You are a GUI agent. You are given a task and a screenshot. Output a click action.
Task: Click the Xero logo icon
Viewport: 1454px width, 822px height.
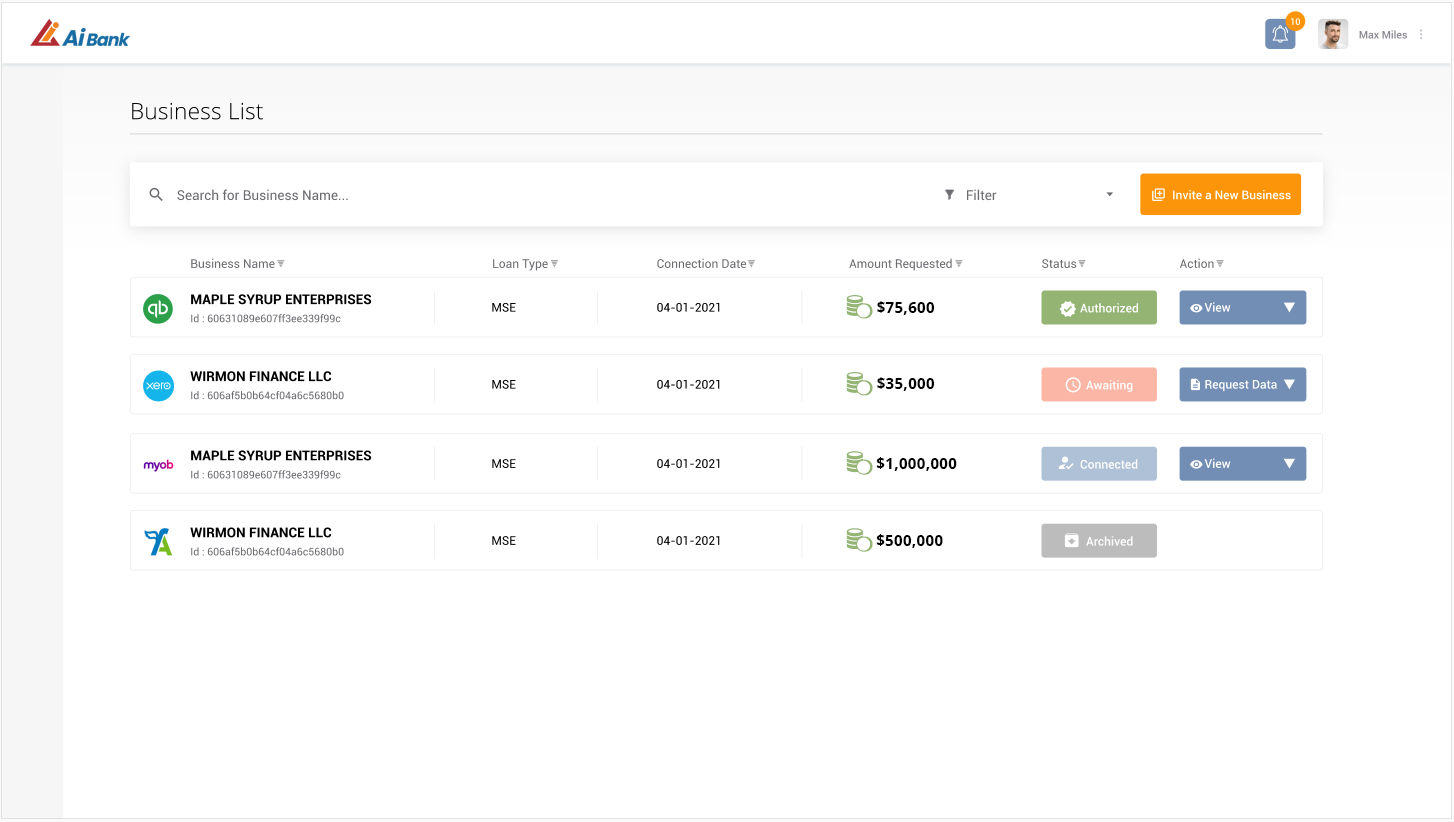[158, 385]
